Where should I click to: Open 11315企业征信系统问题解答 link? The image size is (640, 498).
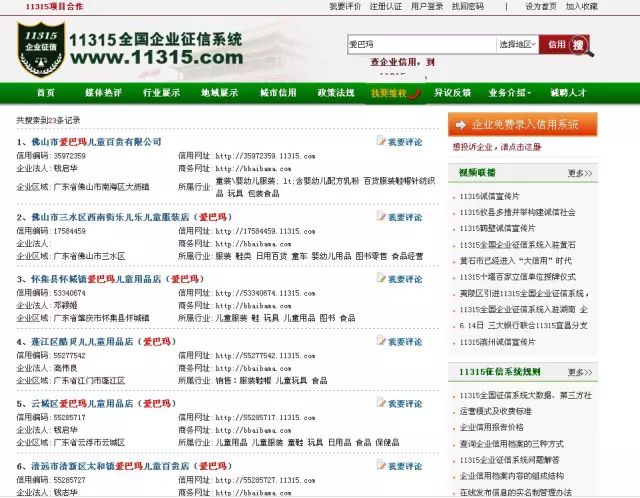point(509,460)
